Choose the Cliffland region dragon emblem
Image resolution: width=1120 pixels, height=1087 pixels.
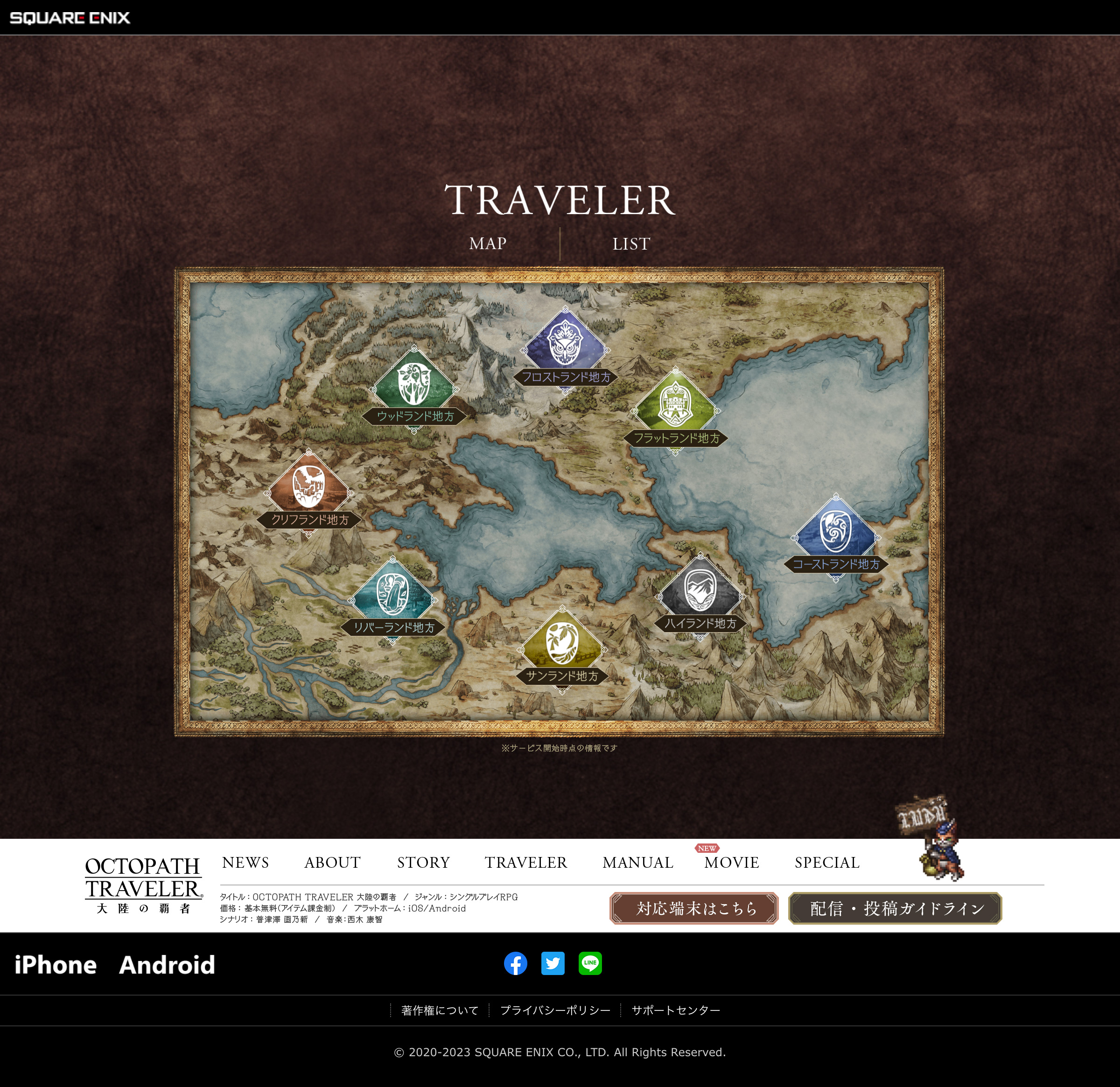click(x=308, y=487)
